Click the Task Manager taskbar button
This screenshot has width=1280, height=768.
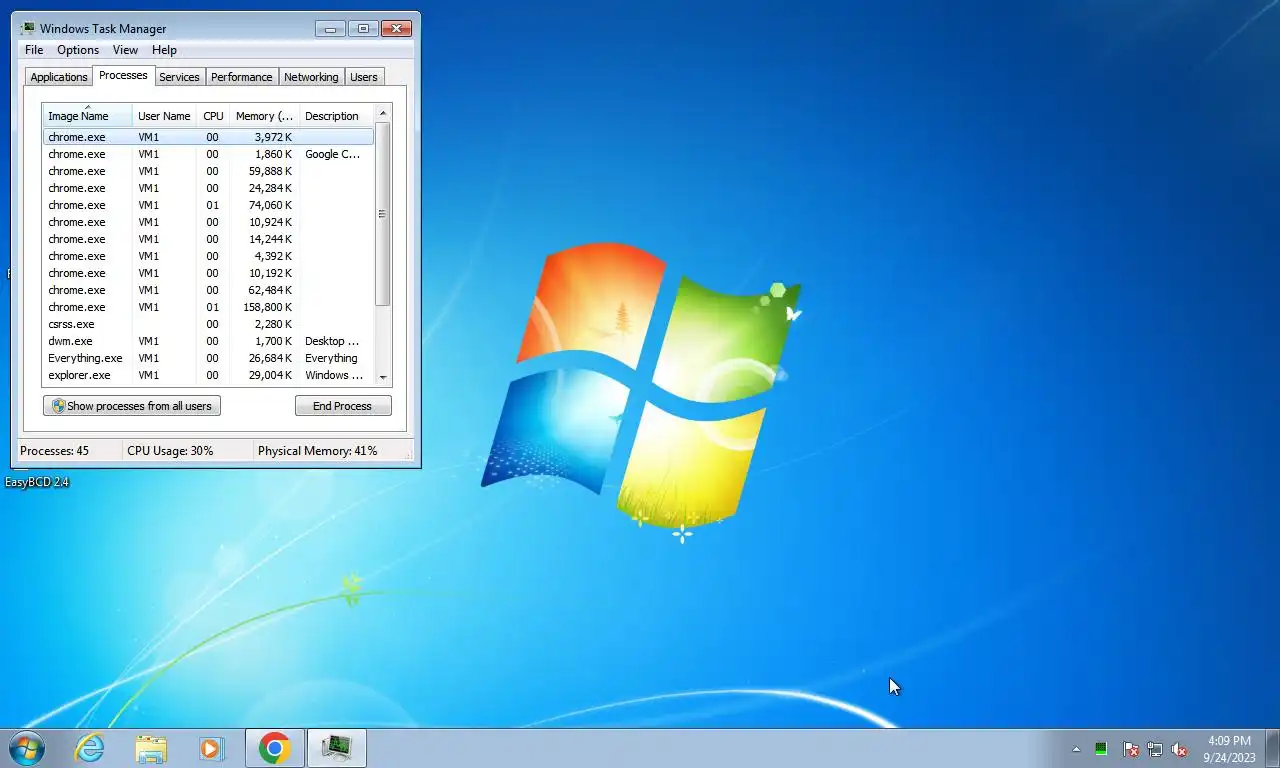[337, 748]
